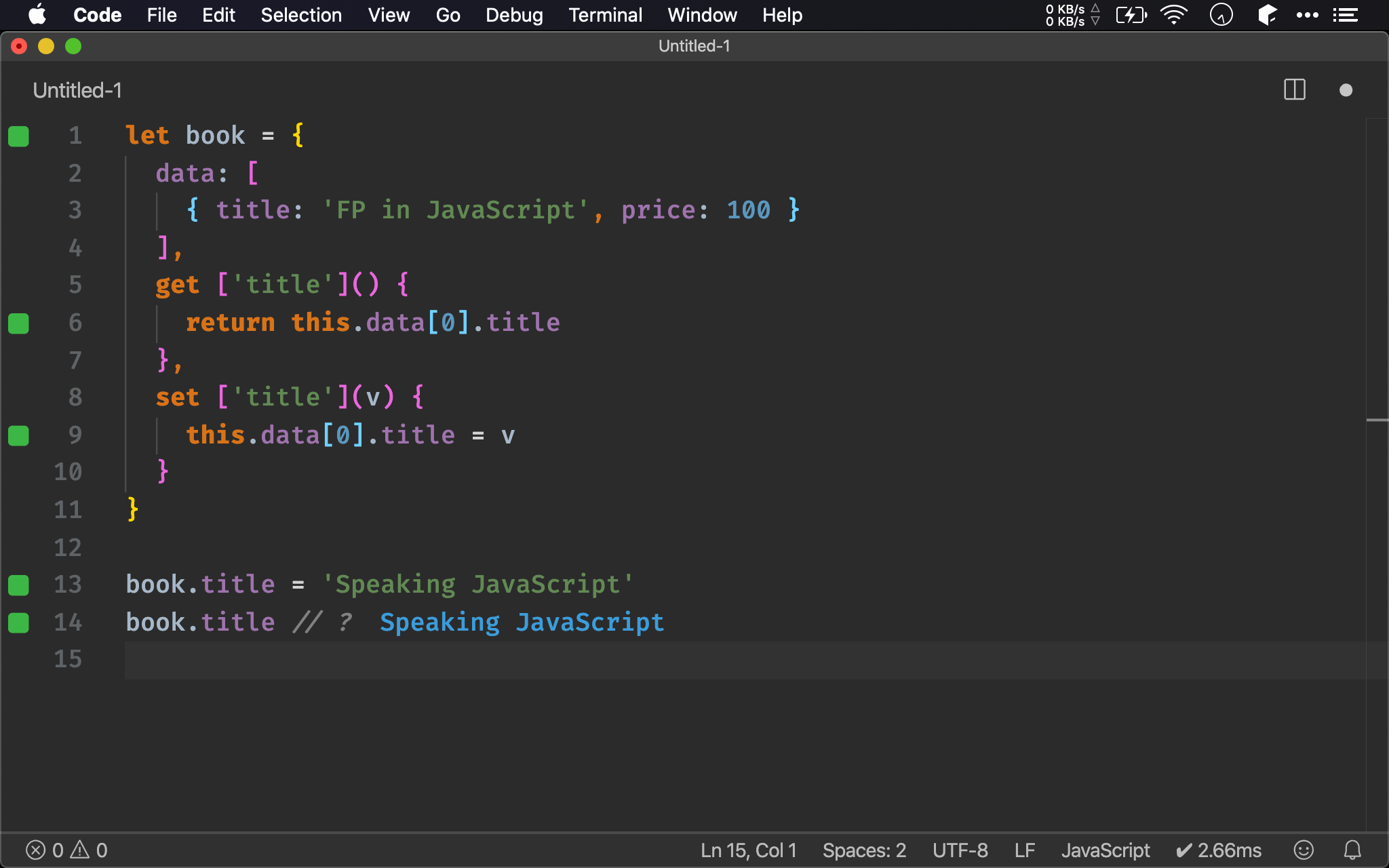1389x868 pixels.
Task: Open the Selection menu
Action: tap(301, 15)
